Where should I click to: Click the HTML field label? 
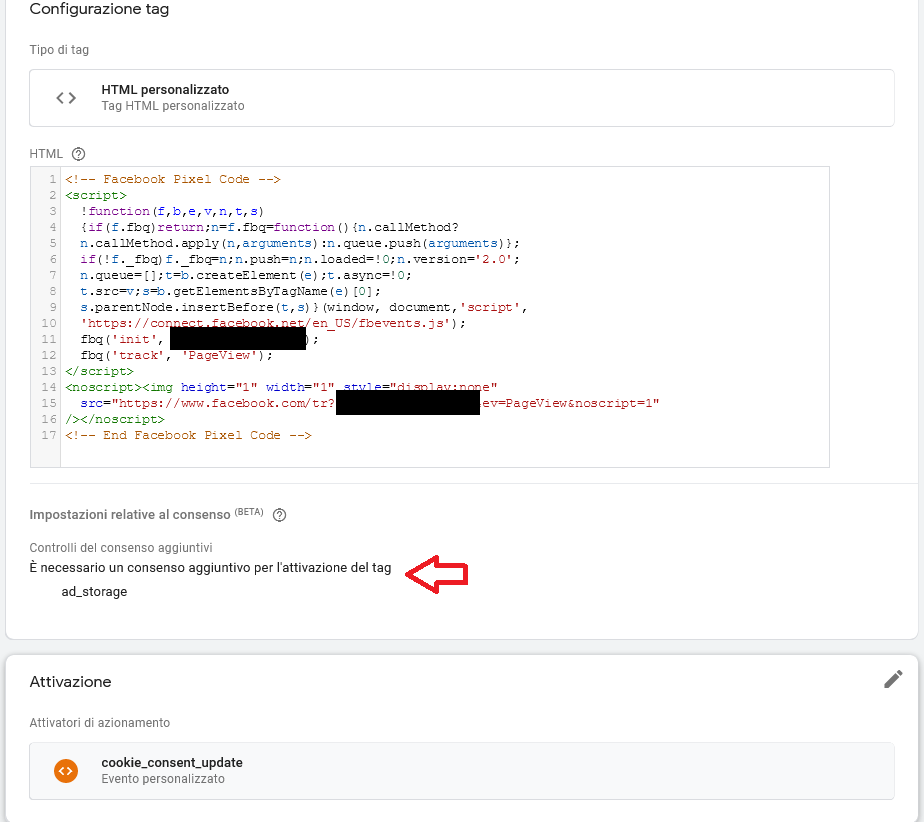pos(46,154)
